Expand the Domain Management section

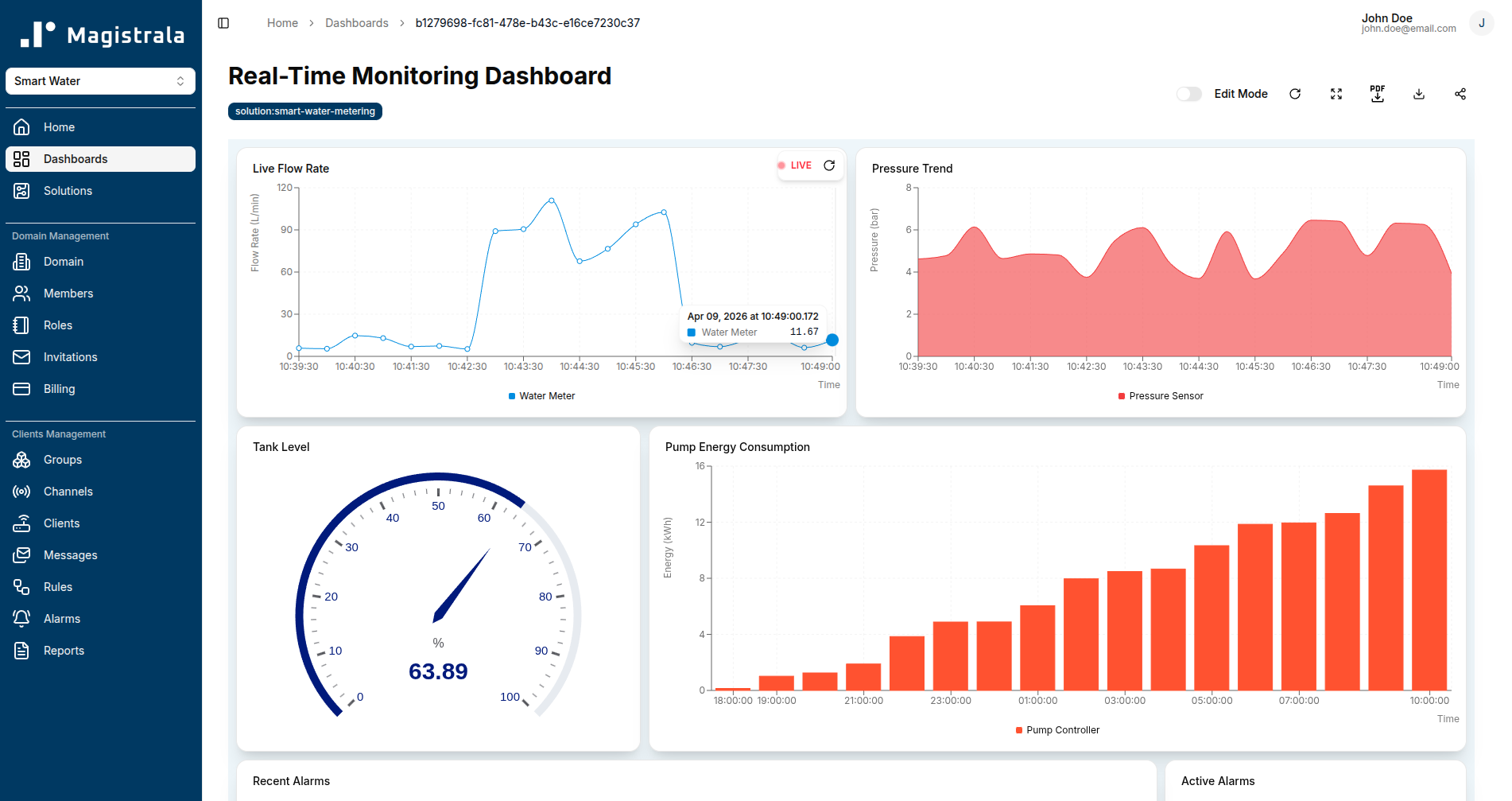coord(60,235)
